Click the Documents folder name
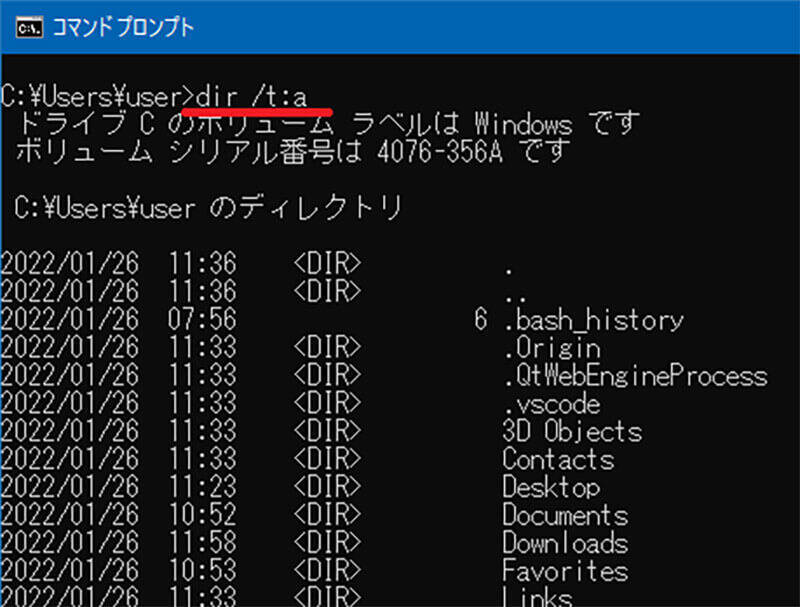800x607 pixels. click(564, 516)
